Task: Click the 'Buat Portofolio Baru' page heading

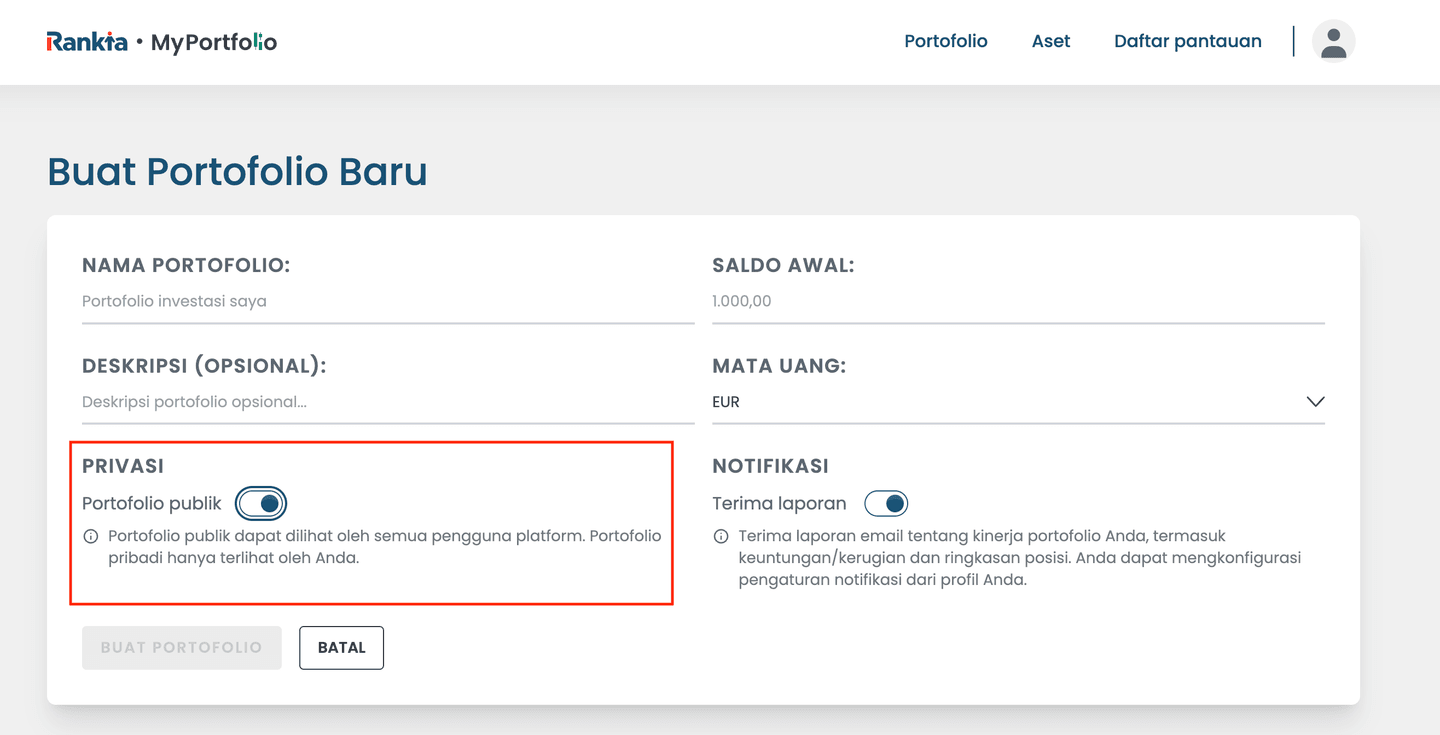Action: click(237, 172)
